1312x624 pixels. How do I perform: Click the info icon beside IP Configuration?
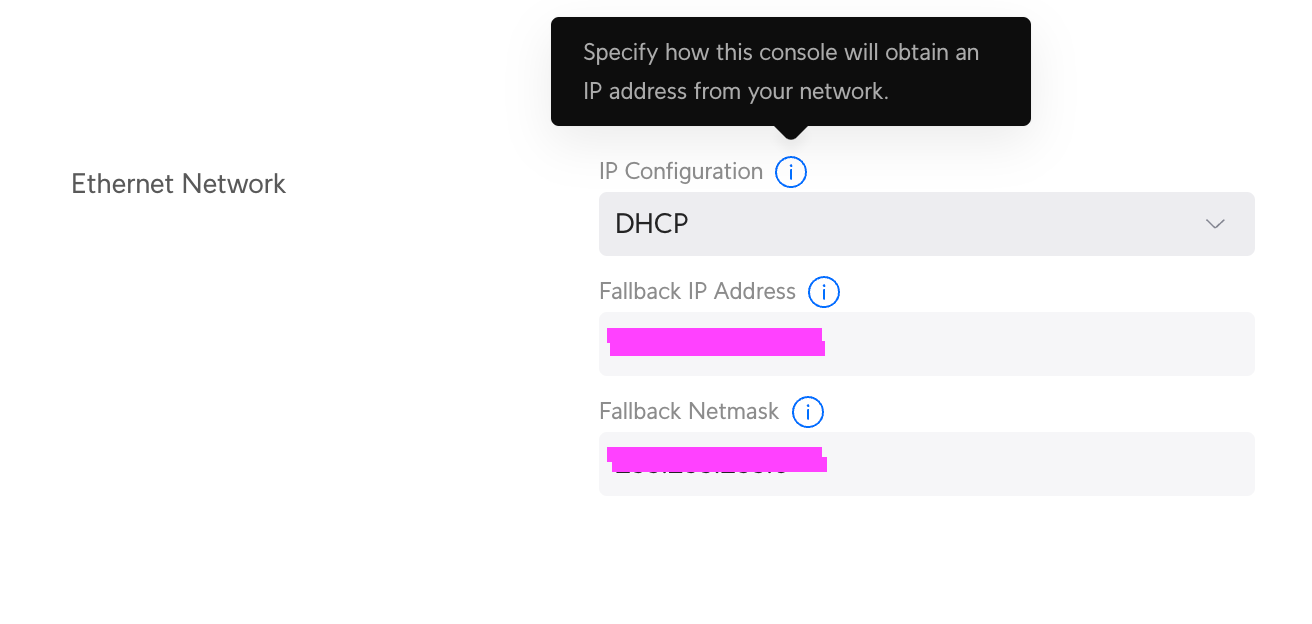point(791,172)
